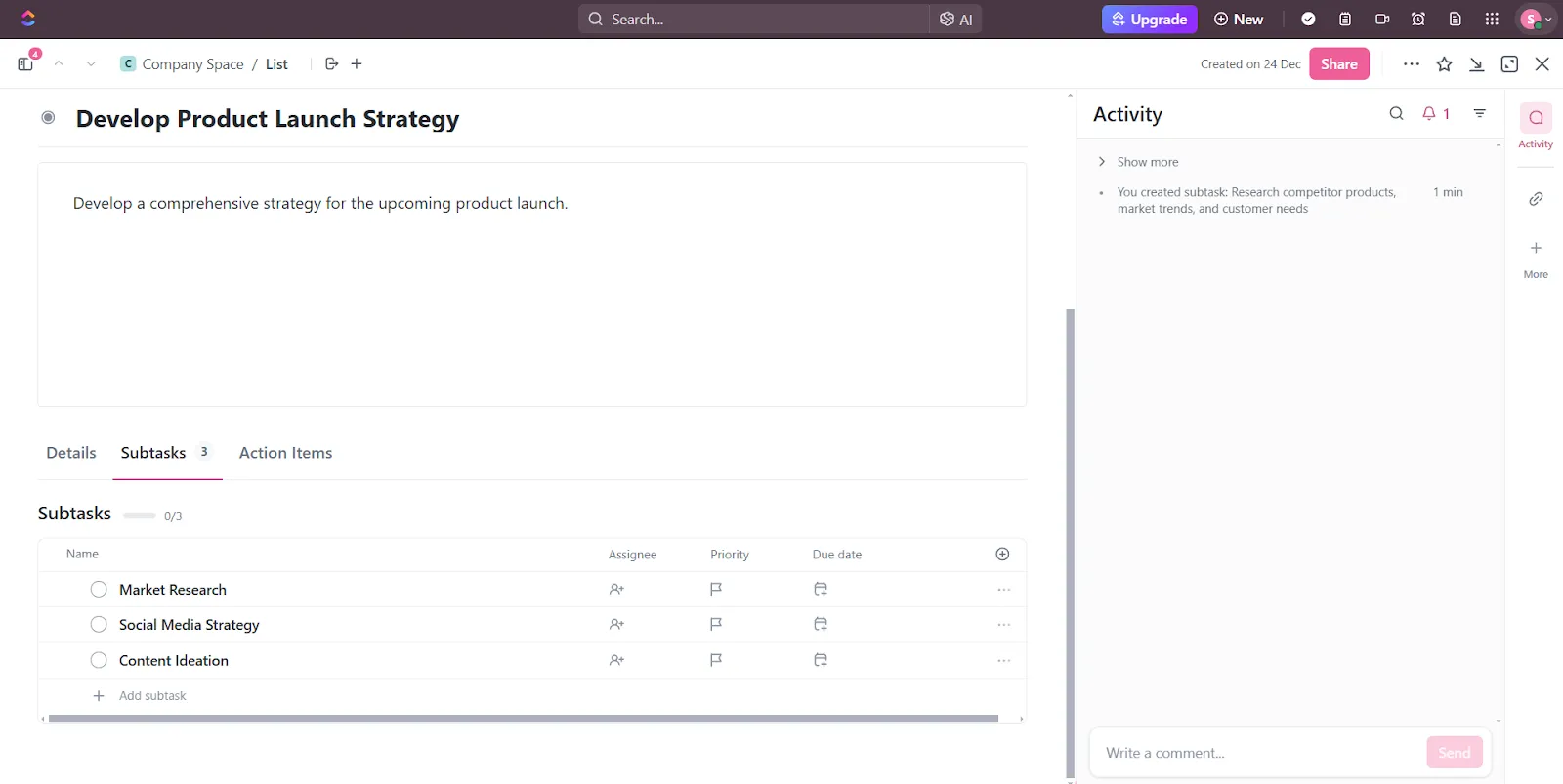Open the docs icon in top bar
The height and width of the screenshot is (784, 1563).
click(1456, 19)
